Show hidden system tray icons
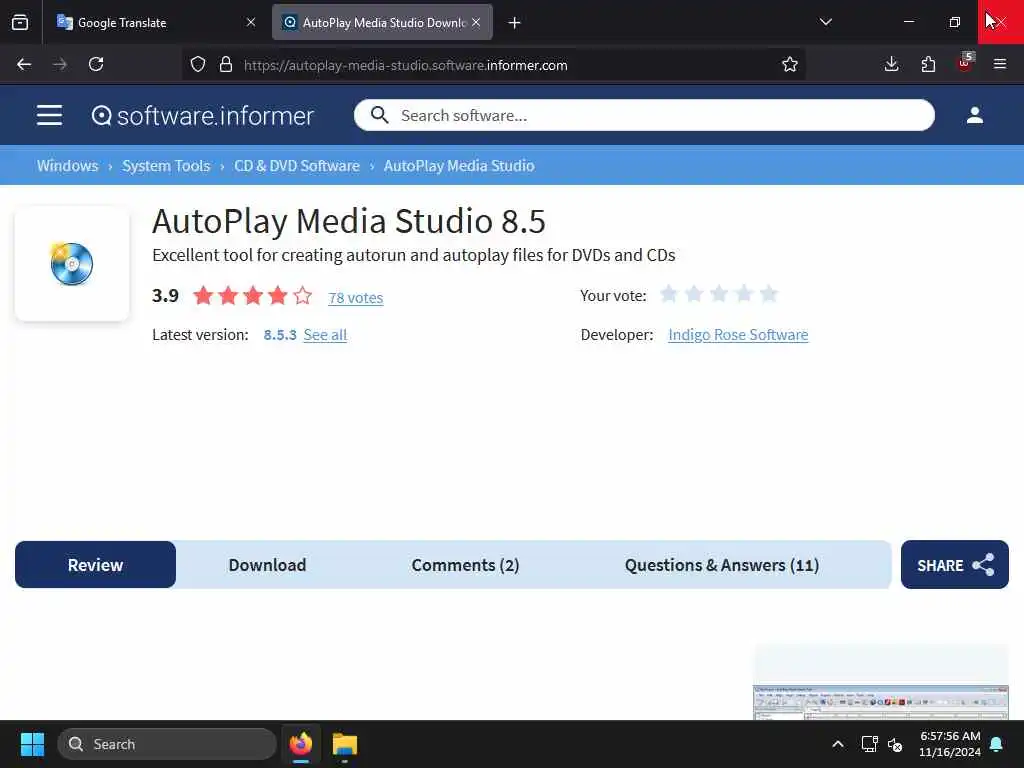 coord(838,744)
